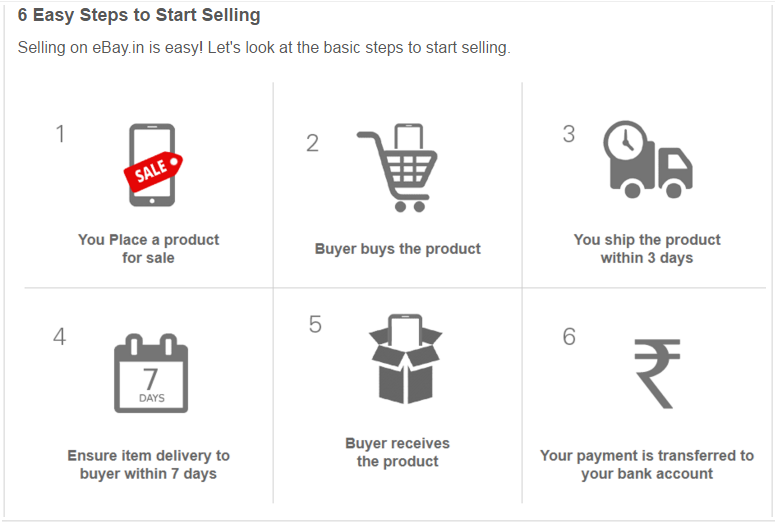This screenshot has width=775, height=525.
Task: Click the red SALE tag
Action: (x=153, y=172)
